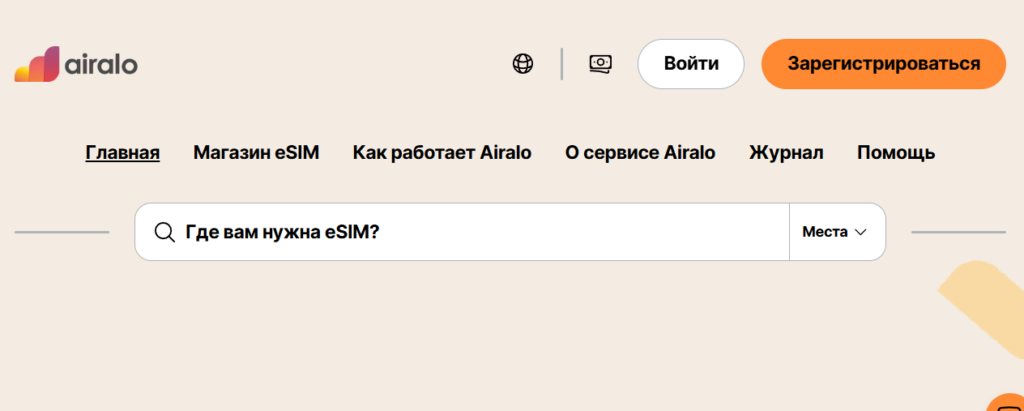1024x411 pixels.
Task: Click the gray line left of search bar
Action: point(62,232)
